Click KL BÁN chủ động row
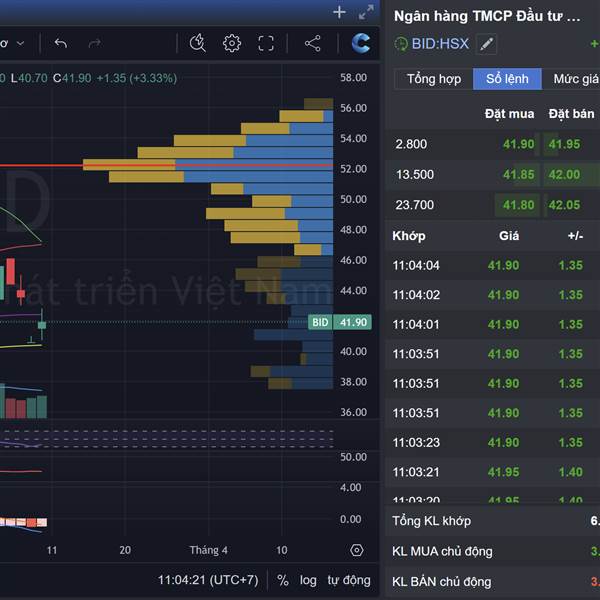The image size is (600, 600). tap(493, 582)
